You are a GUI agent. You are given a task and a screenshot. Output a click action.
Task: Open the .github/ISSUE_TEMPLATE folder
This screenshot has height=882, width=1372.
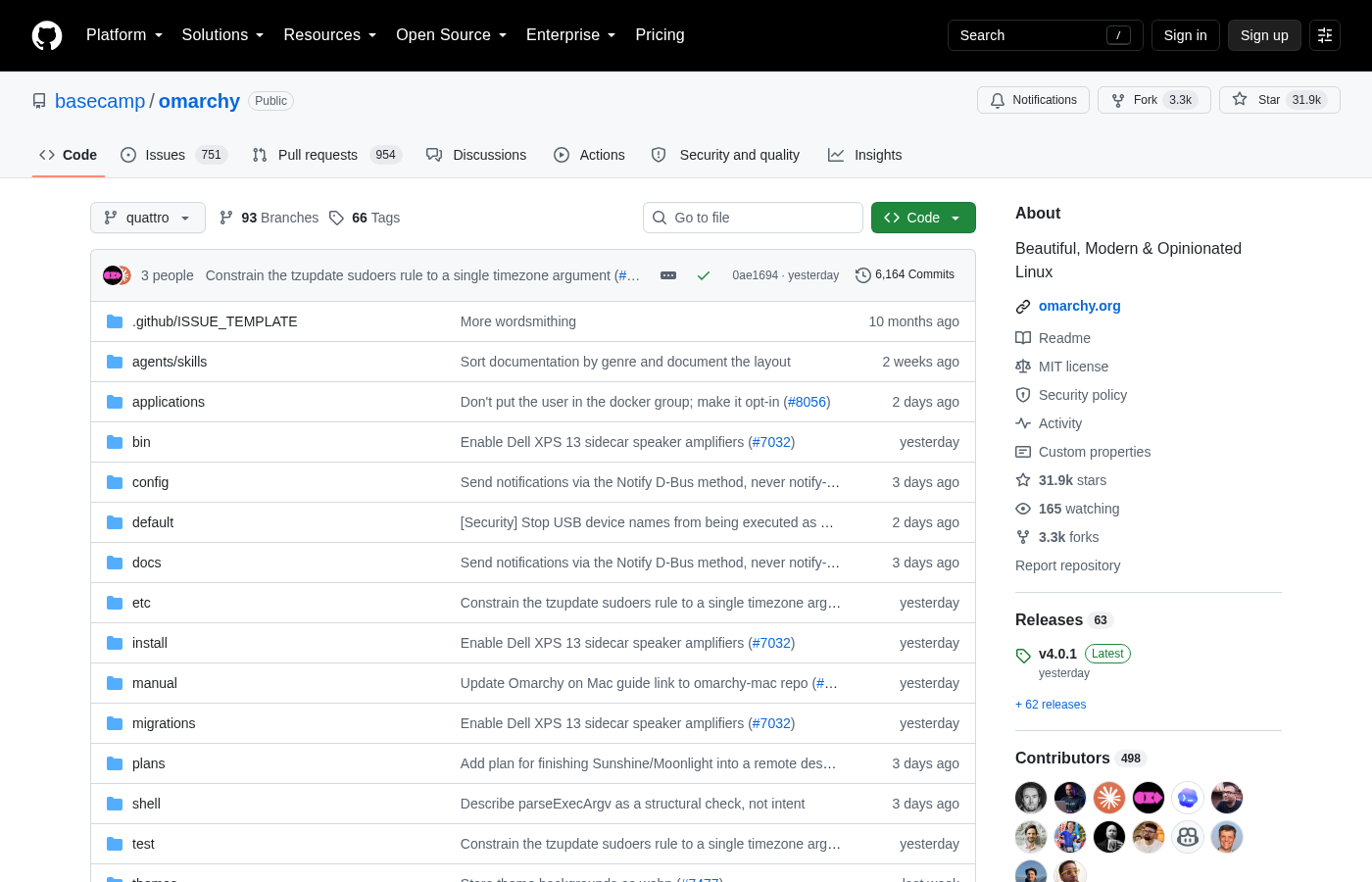pyautogui.click(x=215, y=321)
